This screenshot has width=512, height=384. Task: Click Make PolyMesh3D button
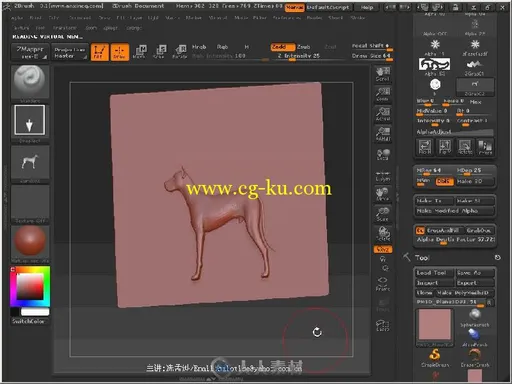click(465, 293)
